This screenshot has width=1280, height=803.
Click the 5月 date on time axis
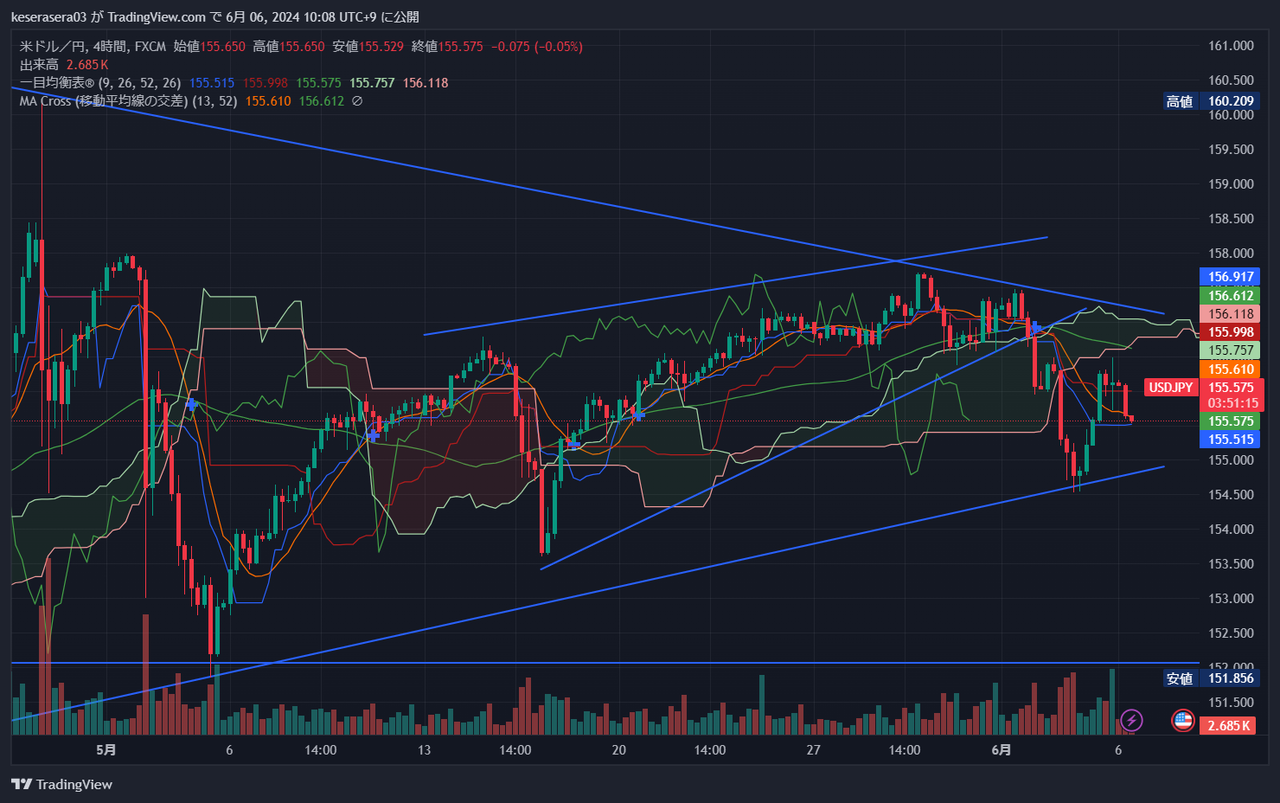(x=106, y=750)
